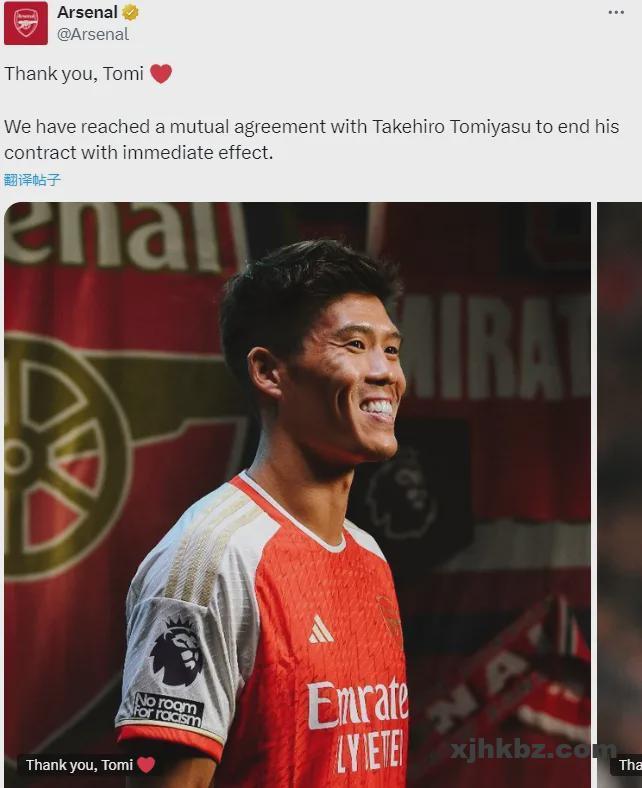Open the three-dot more options menu
This screenshot has width=642, height=788.
[x=616, y=13]
